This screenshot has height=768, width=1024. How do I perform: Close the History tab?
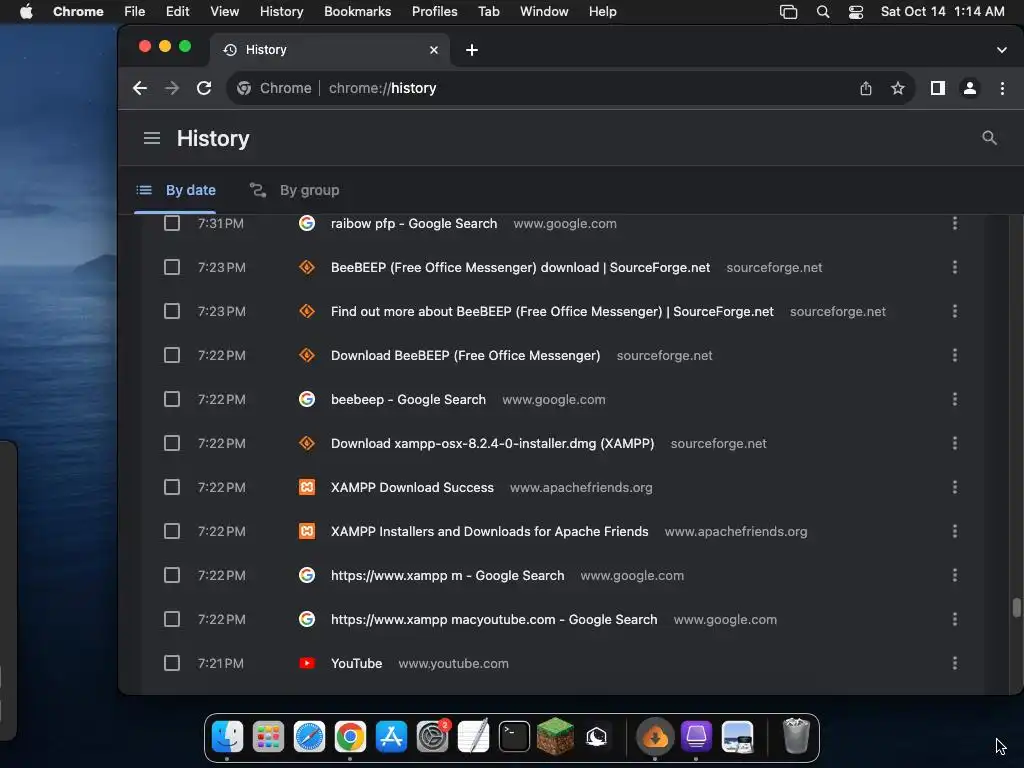(x=434, y=50)
